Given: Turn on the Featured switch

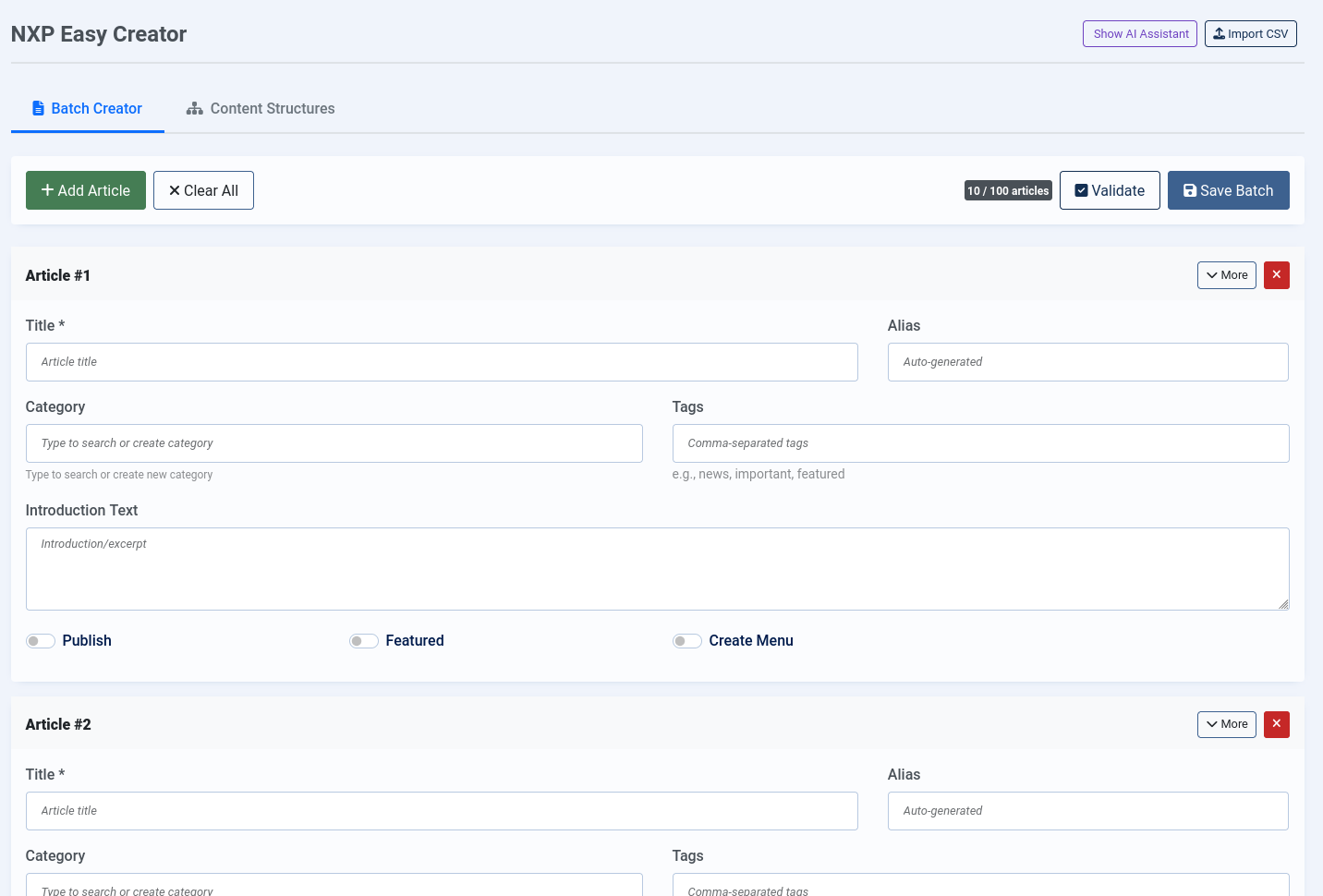Looking at the screenshot, I should click(x=364, y=641).
